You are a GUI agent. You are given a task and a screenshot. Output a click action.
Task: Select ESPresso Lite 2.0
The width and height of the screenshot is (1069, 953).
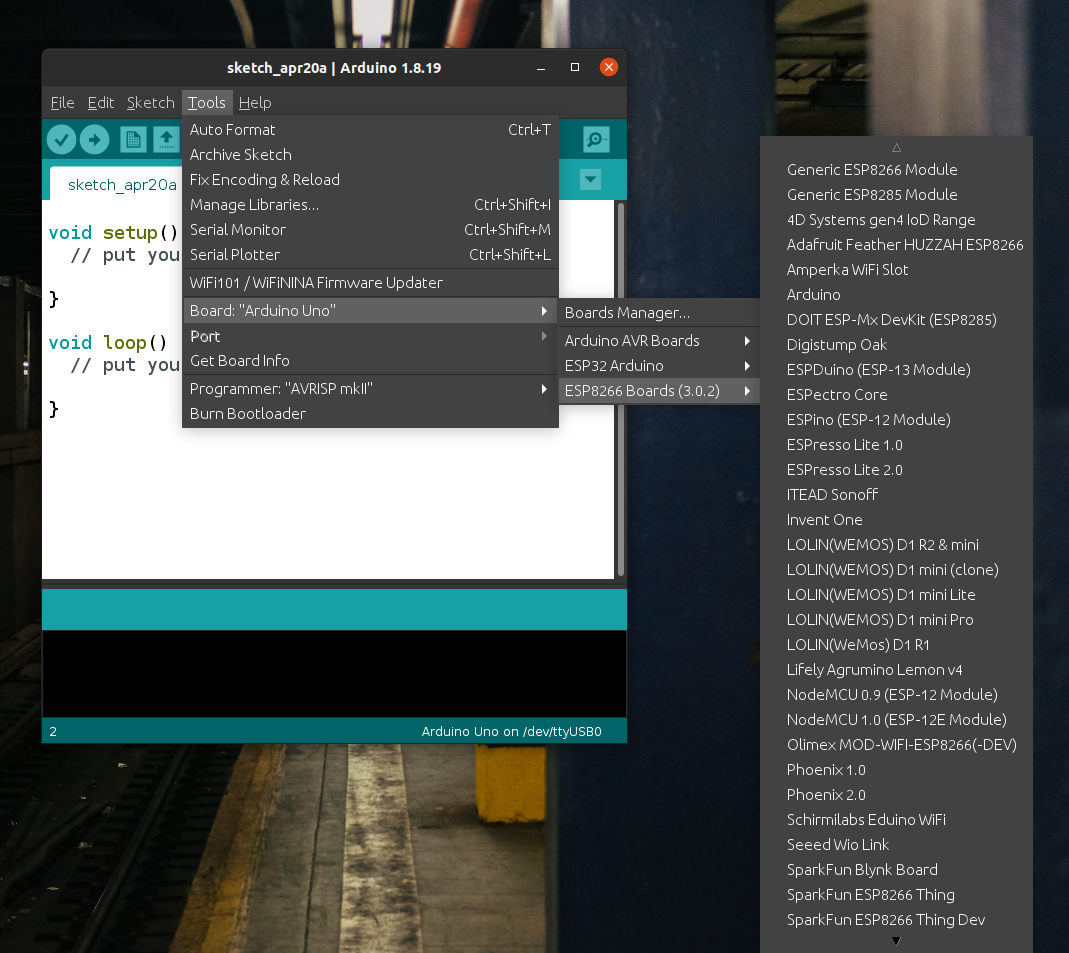897,470
